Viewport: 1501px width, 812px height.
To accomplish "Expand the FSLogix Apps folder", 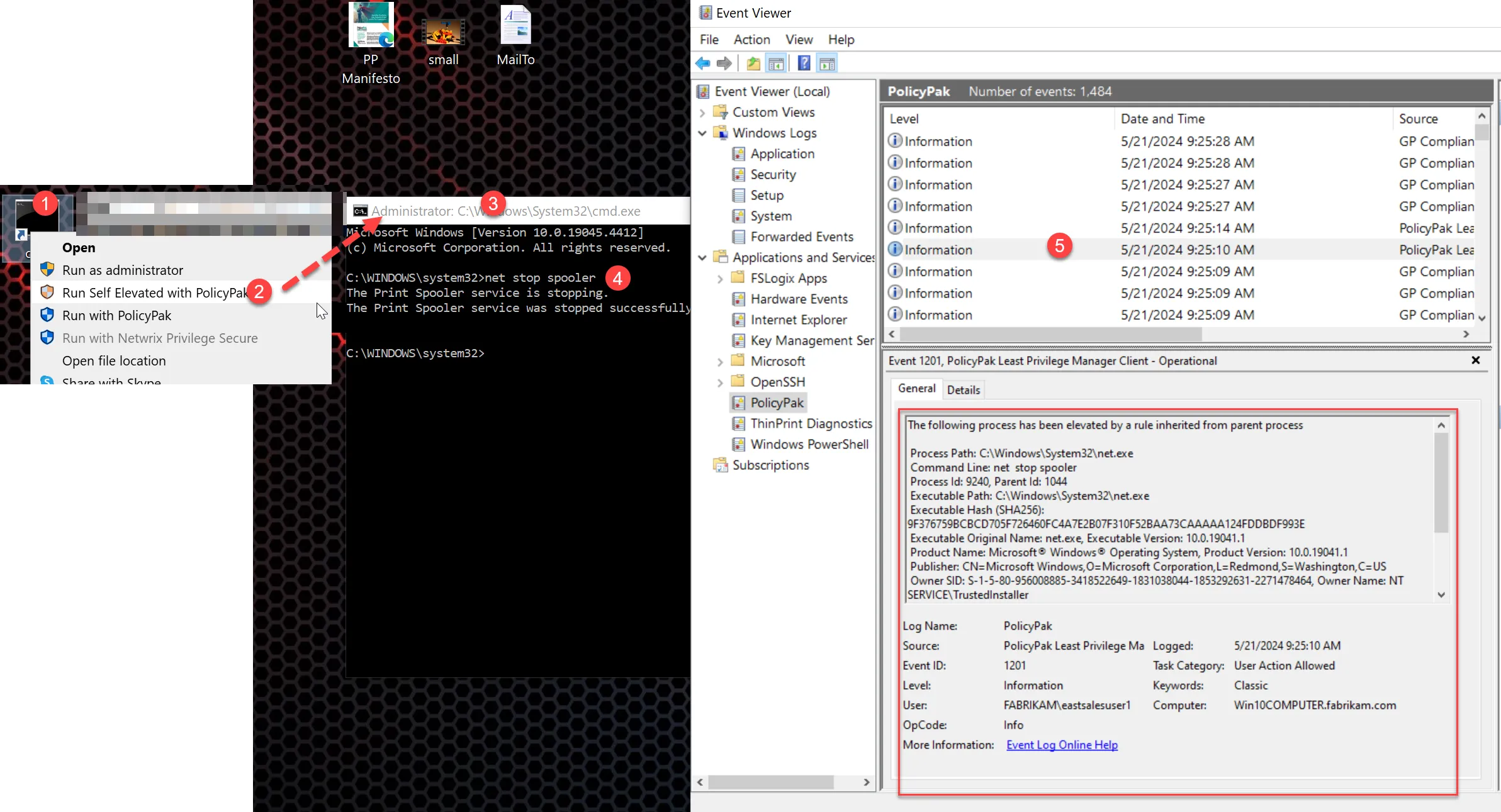I will [720, 278].
